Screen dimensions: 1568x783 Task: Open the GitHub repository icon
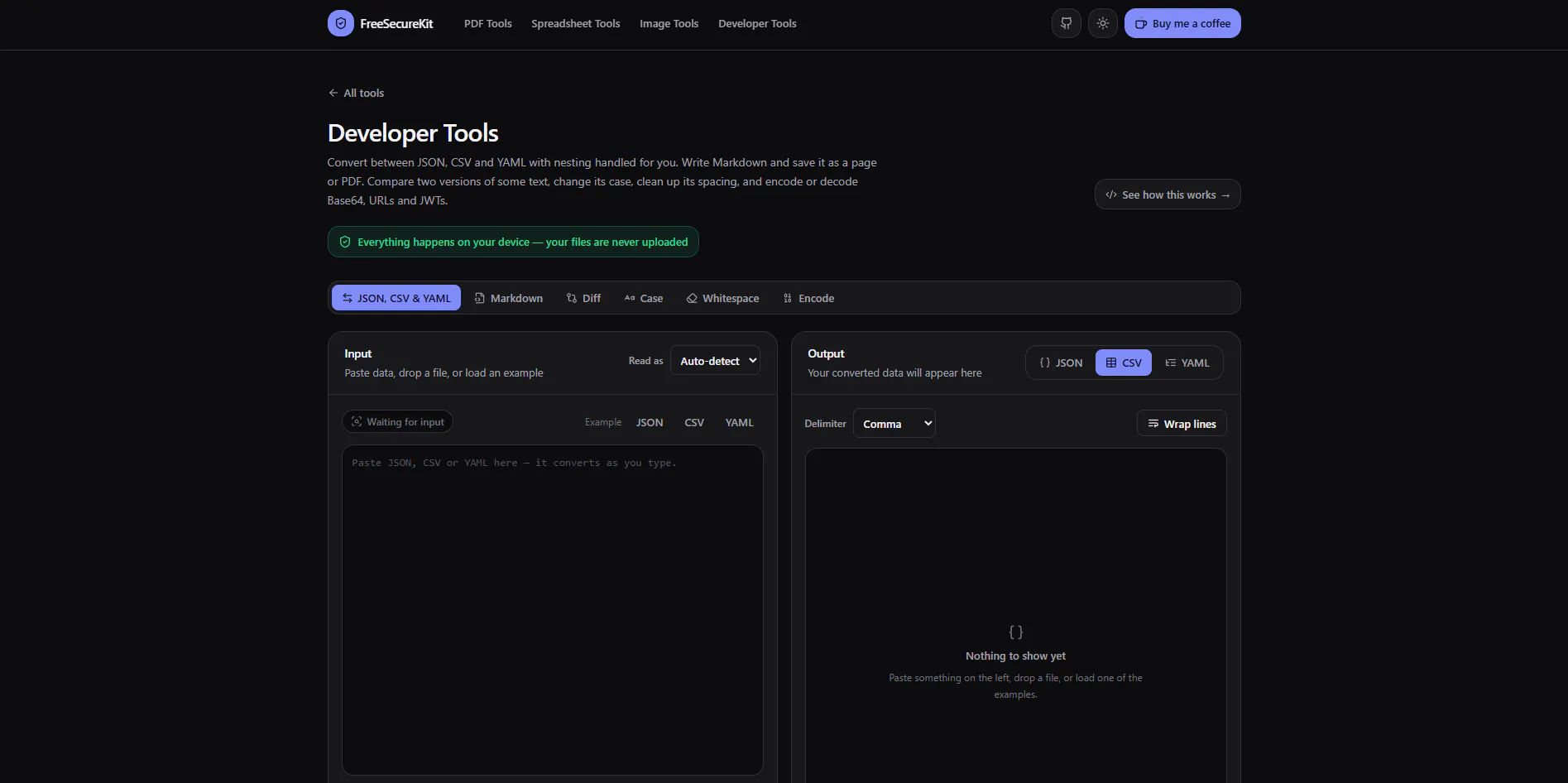coord(1066,23)
